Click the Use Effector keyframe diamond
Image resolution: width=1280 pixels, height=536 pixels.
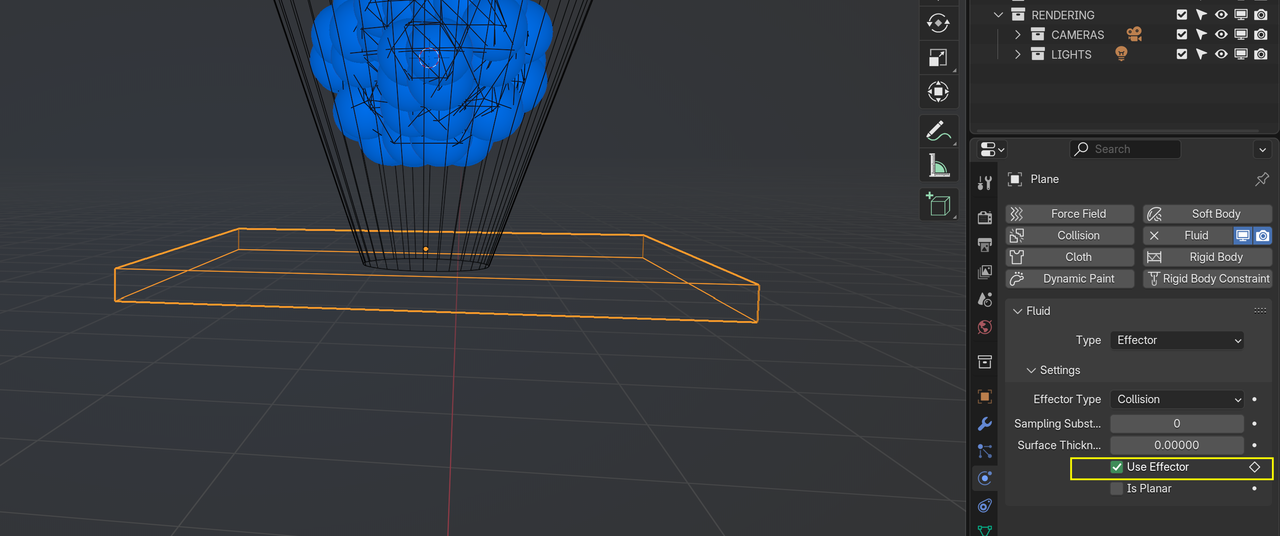[1254, 467]
